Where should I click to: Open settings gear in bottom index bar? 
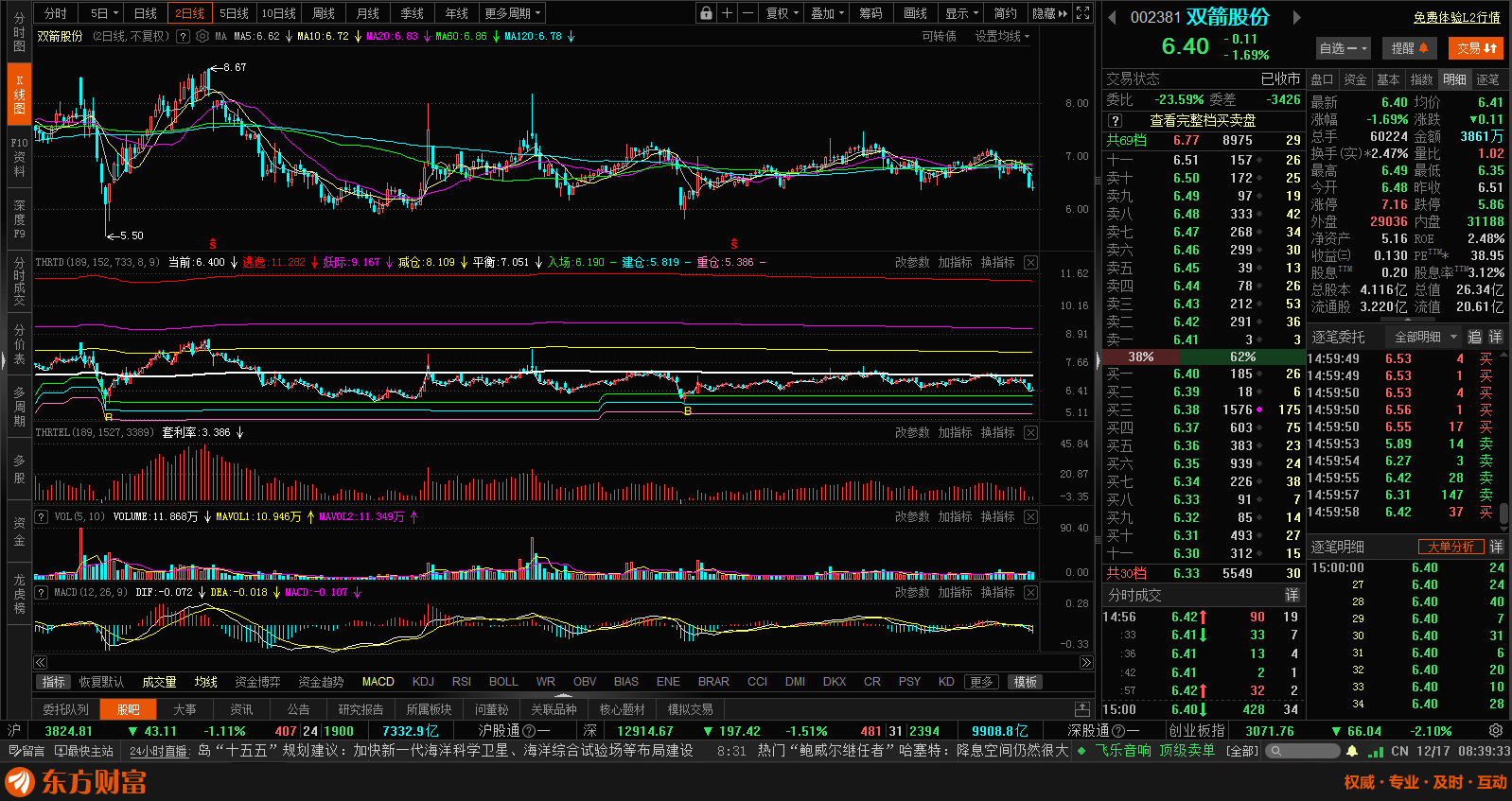[x=1495, y=731]
